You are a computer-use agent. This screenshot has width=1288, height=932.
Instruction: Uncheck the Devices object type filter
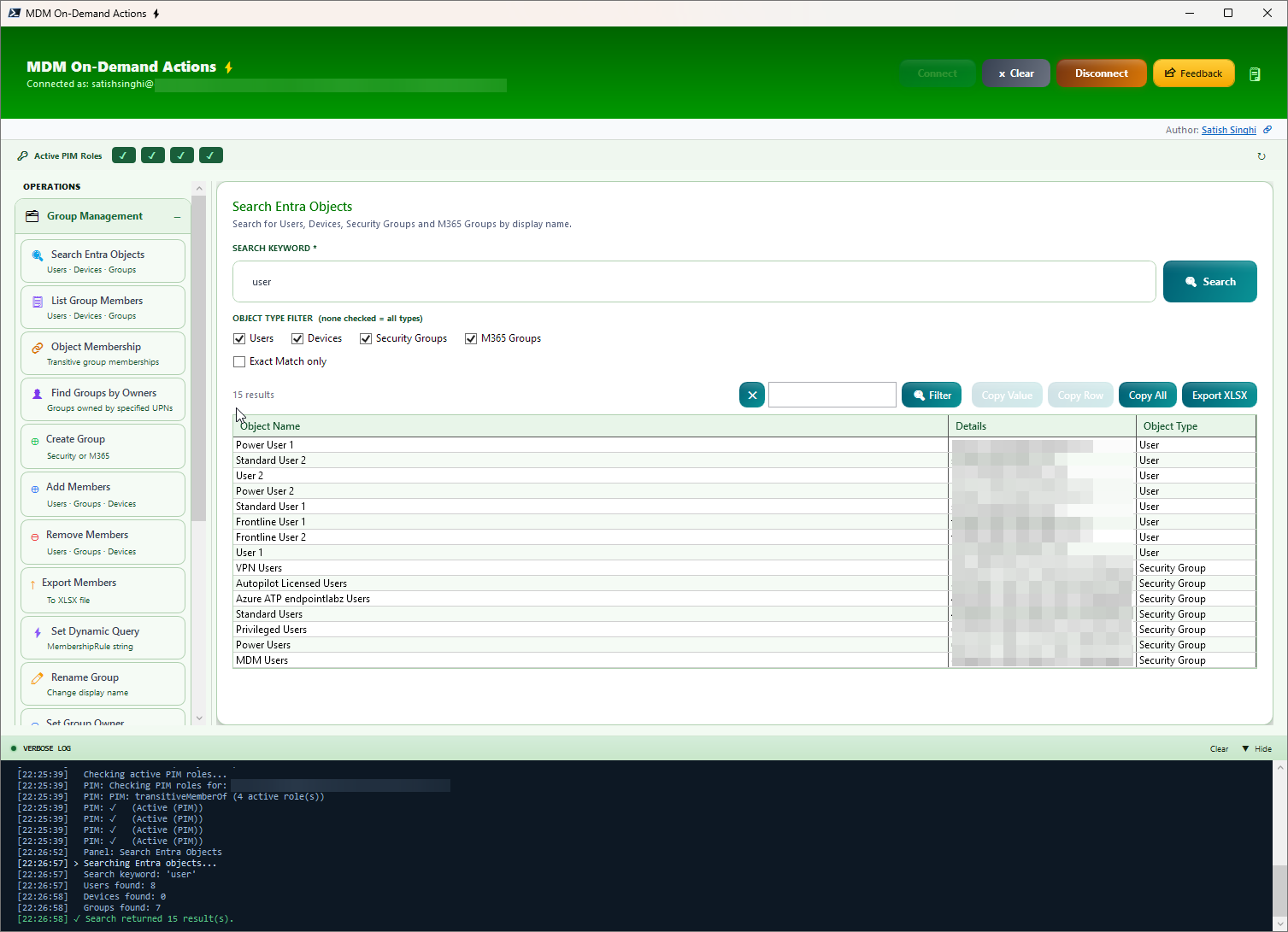point(296,338)
